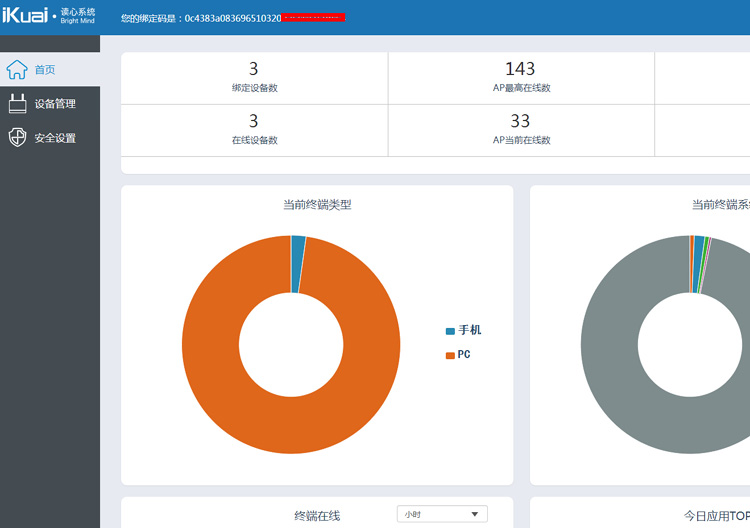
Task: Open the 小时 time range dropdown
Action: click(x=442, y=514)
